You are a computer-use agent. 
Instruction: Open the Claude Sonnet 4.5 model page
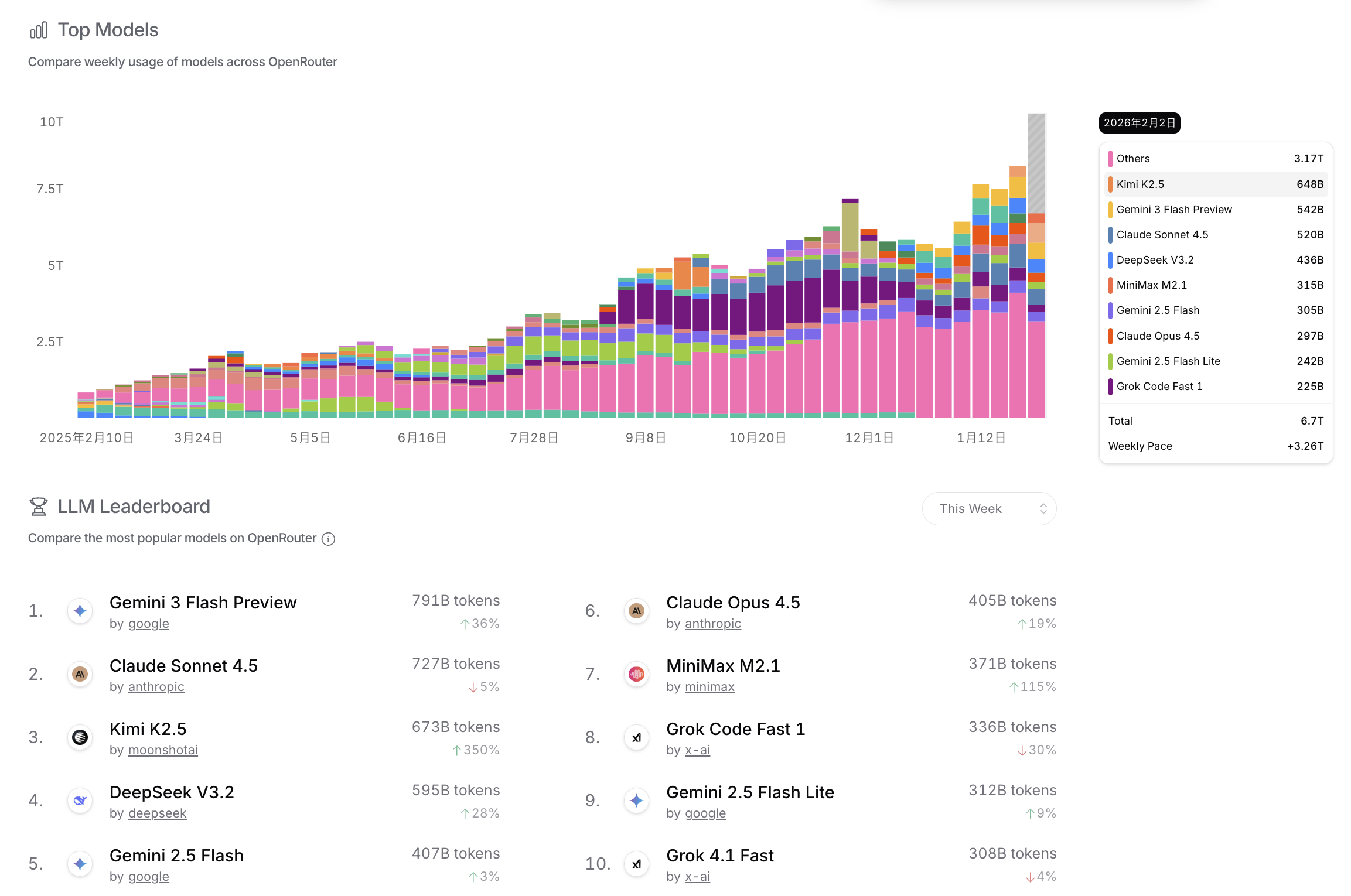tap(183, 666)
